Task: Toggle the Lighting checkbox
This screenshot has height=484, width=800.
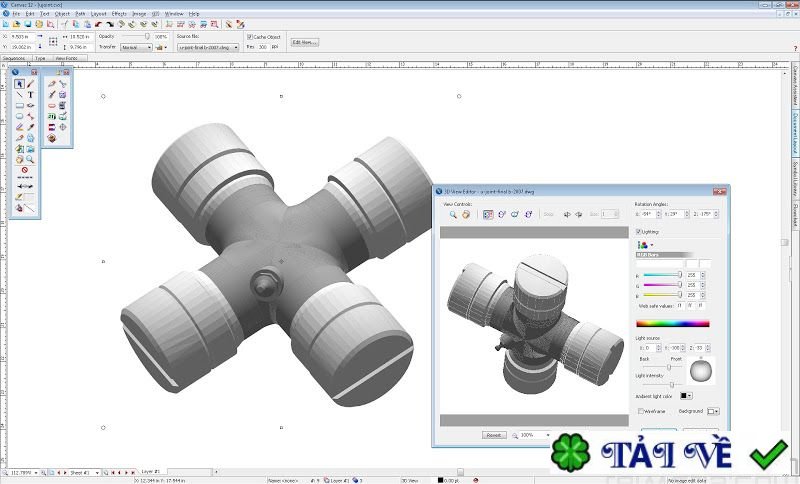Action: coord(639,230)
